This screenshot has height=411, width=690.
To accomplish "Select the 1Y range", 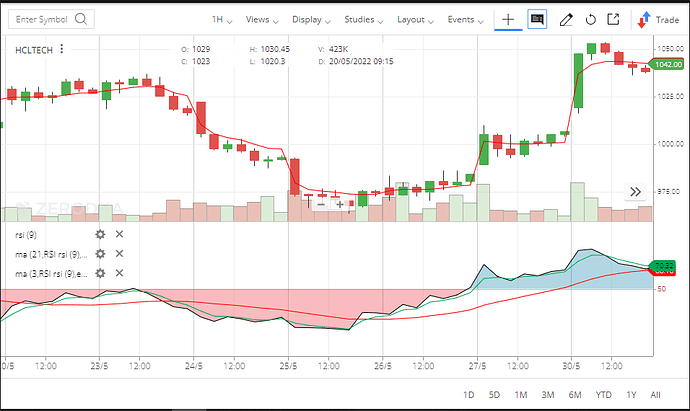I will [631, 395].
